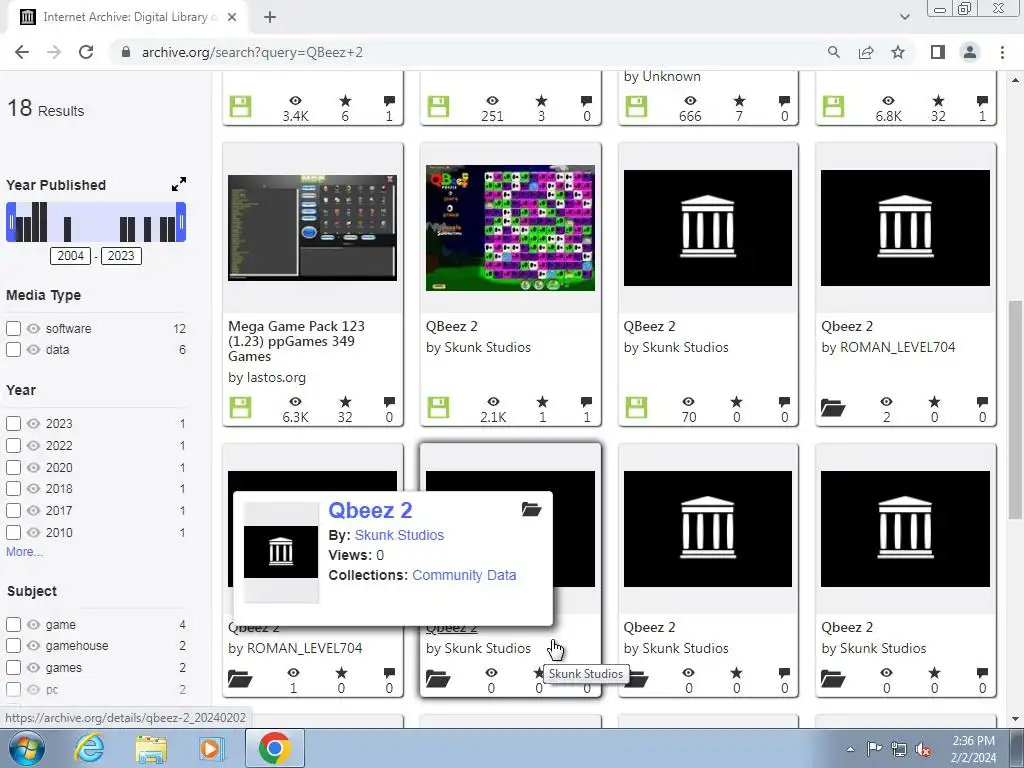This screenshot has height=768, width=1024.
Task: Check the software media type filter
Action: [x=14, y=328]
